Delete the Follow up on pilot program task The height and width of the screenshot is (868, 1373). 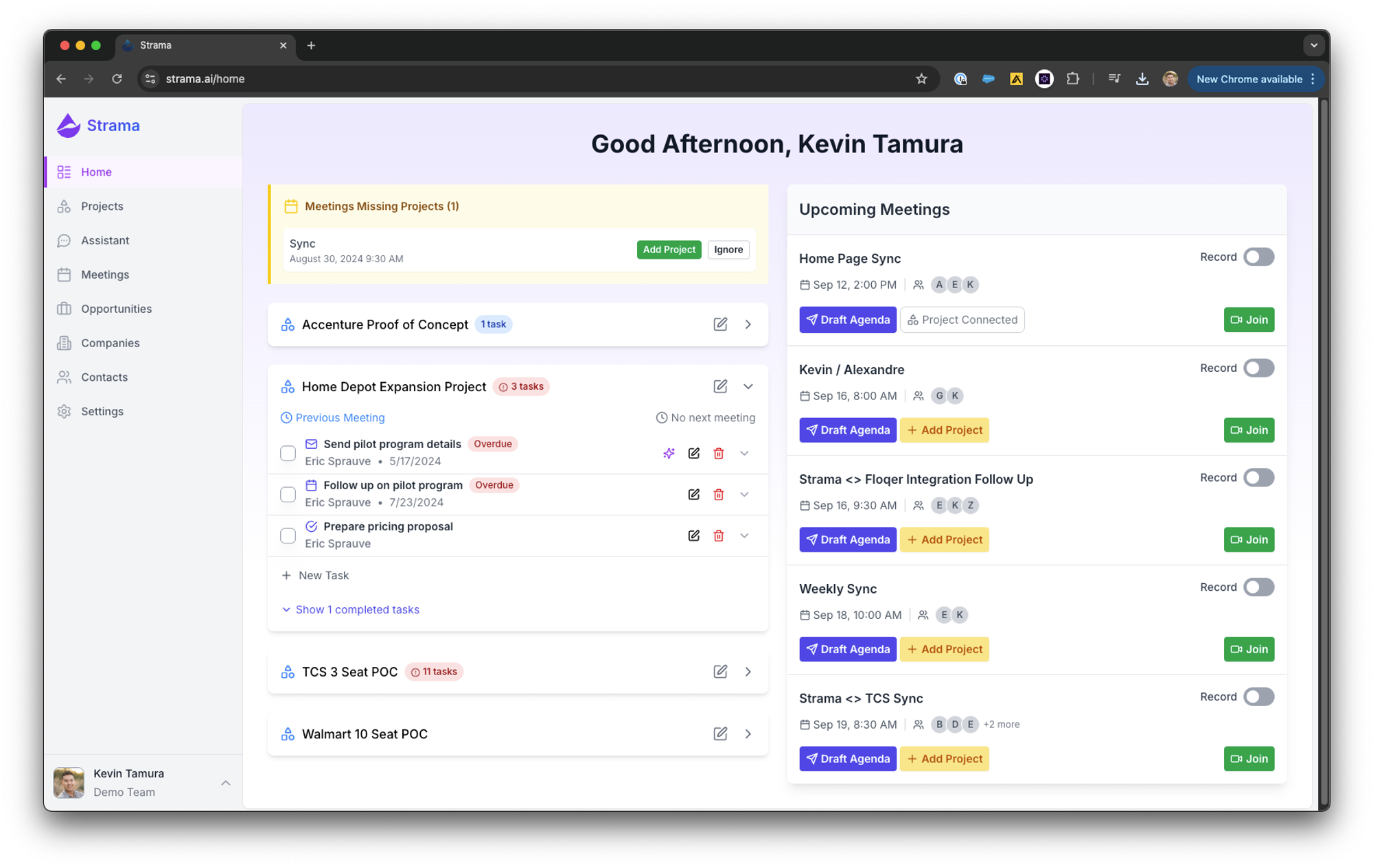point(718,495)
